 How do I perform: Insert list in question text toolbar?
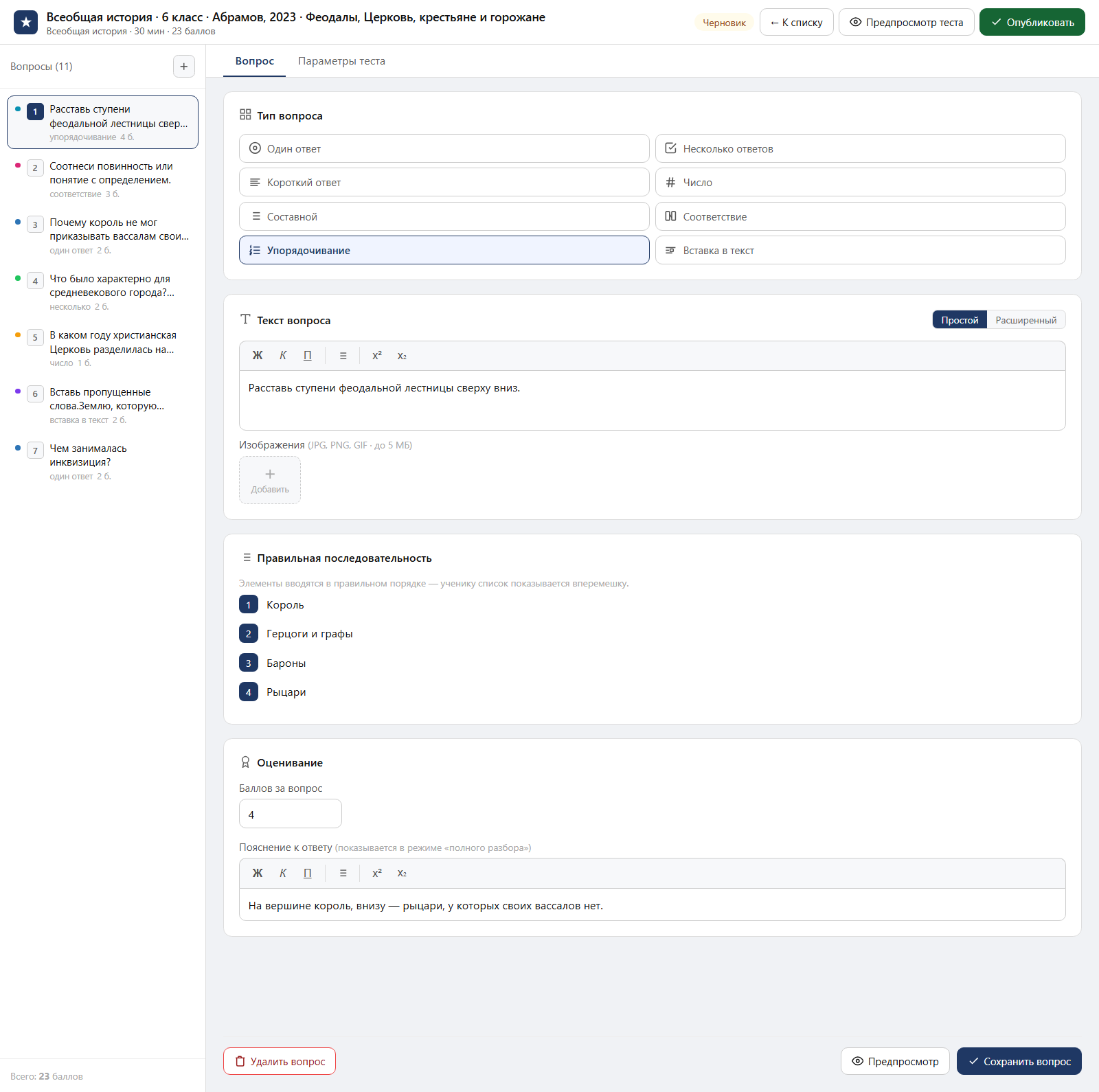pos(343,356)
